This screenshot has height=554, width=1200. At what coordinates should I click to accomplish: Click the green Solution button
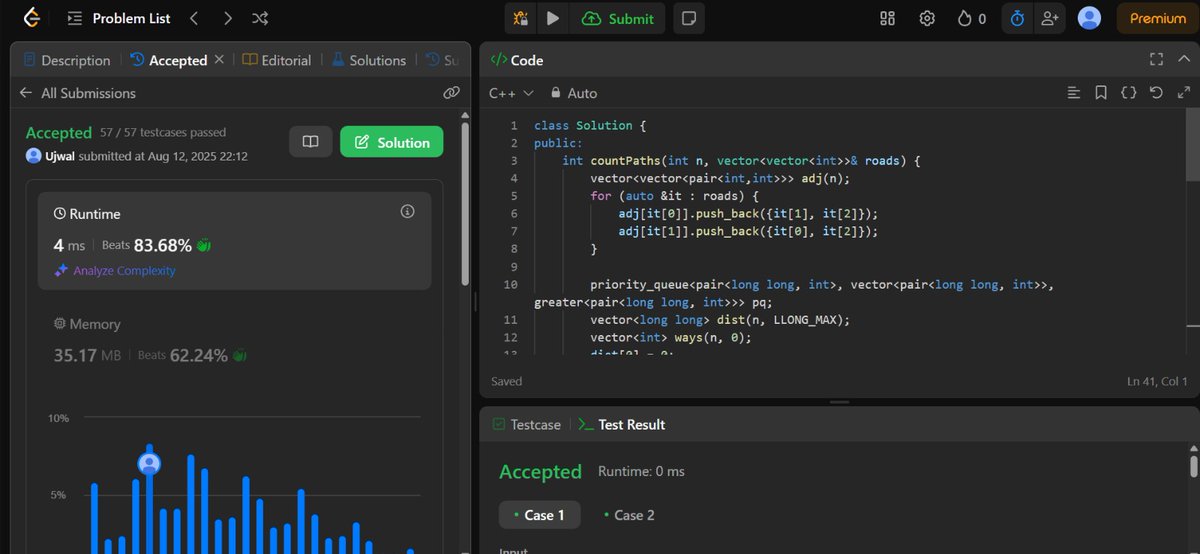(392, 142)
